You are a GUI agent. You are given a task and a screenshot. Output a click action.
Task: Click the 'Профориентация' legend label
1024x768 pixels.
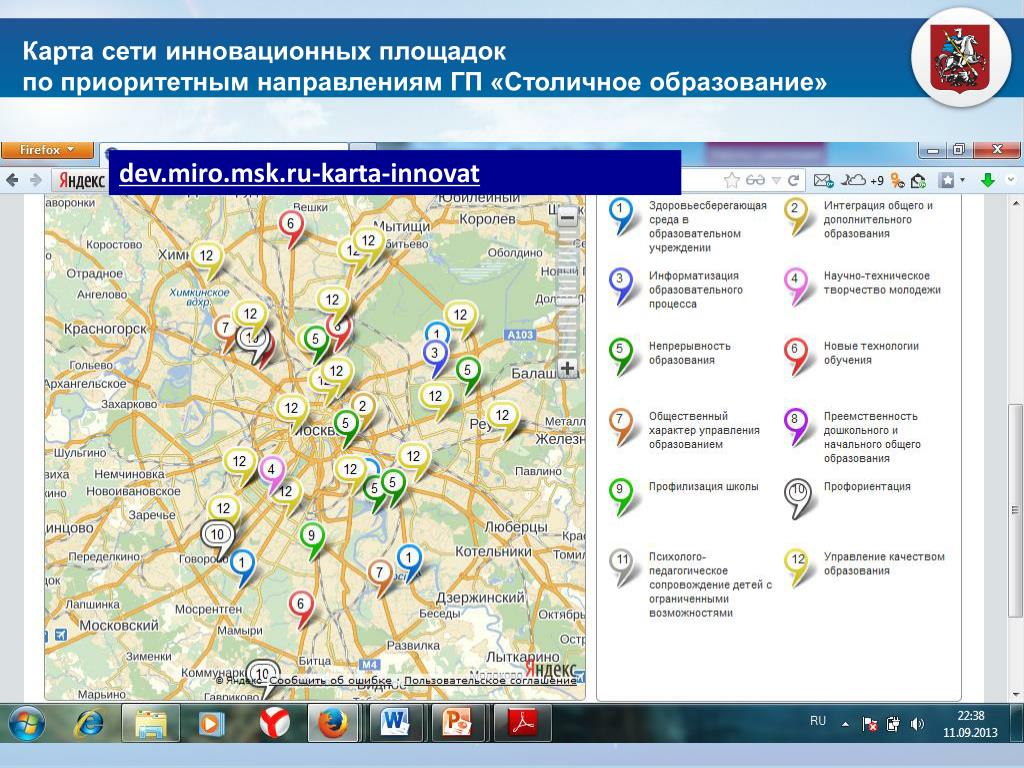(867, 487)
